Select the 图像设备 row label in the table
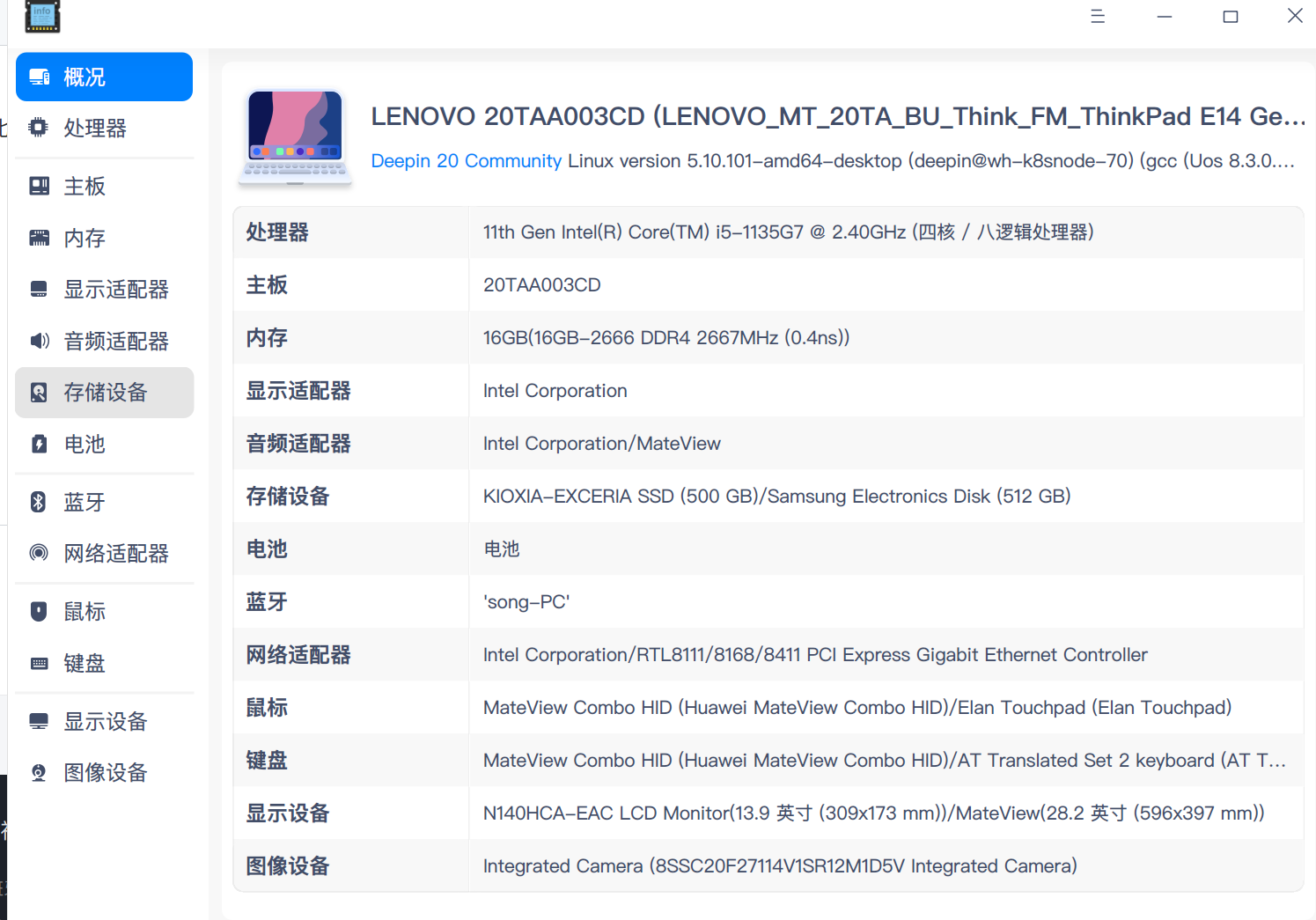Image resolution: width=1316 pixels, height=920 pixels. (288, 866)
